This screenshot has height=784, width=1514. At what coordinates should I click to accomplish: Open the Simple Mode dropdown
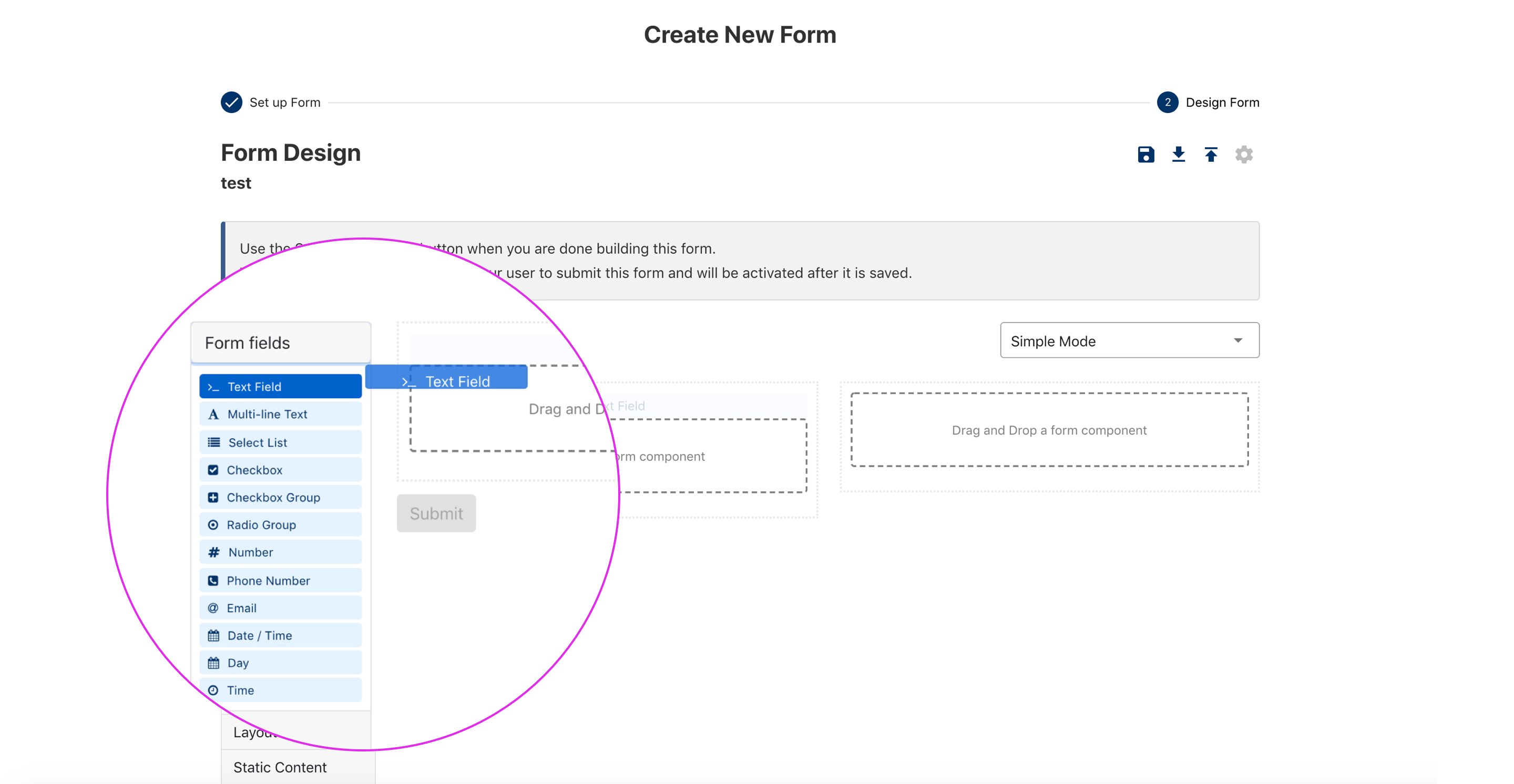pos(1129,341)
